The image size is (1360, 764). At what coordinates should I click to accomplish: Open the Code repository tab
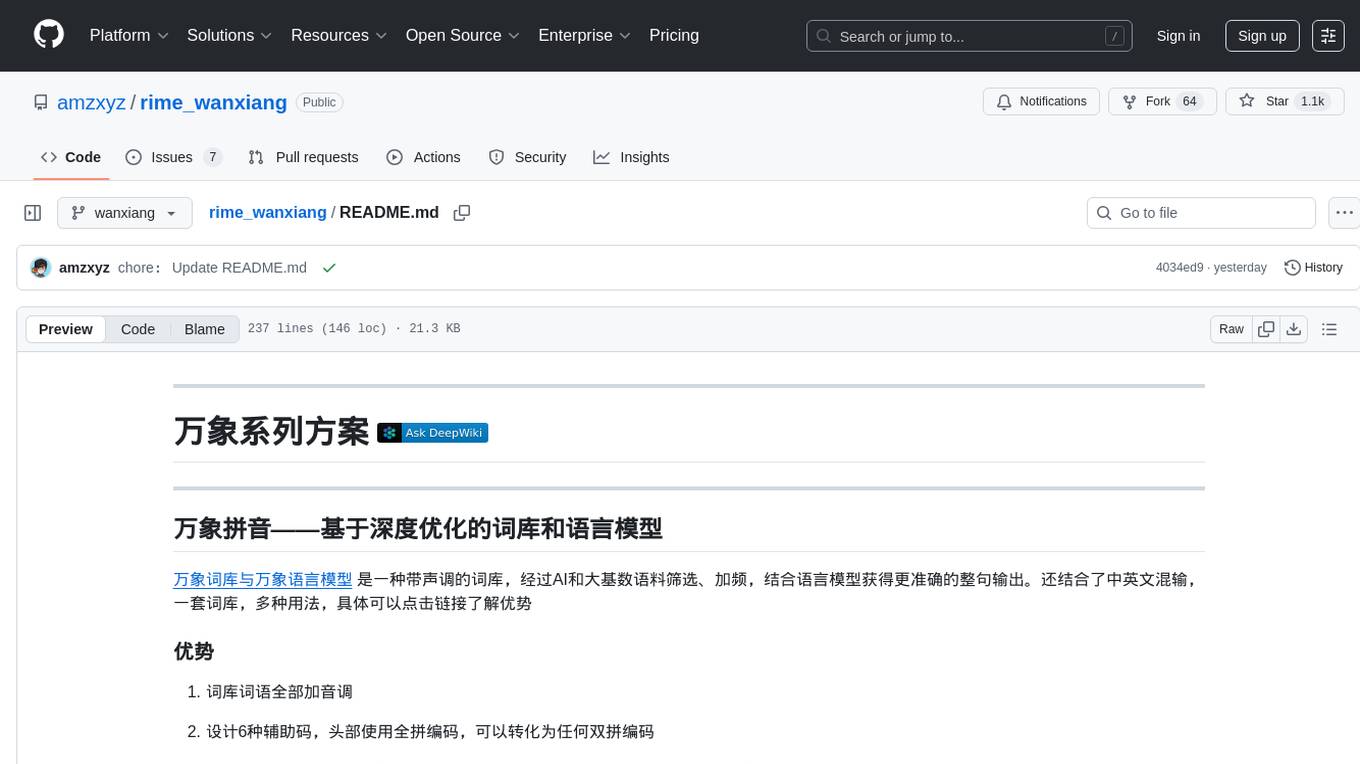(x=71, y=157)
